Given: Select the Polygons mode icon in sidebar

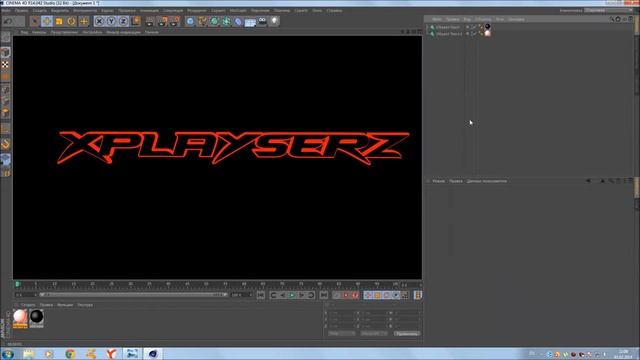Looking at the screenshot, I should [x=6, y=112].
